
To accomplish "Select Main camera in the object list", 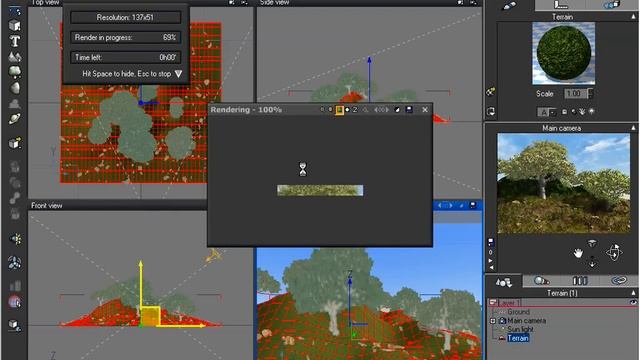I will click(x=526, y=321).
